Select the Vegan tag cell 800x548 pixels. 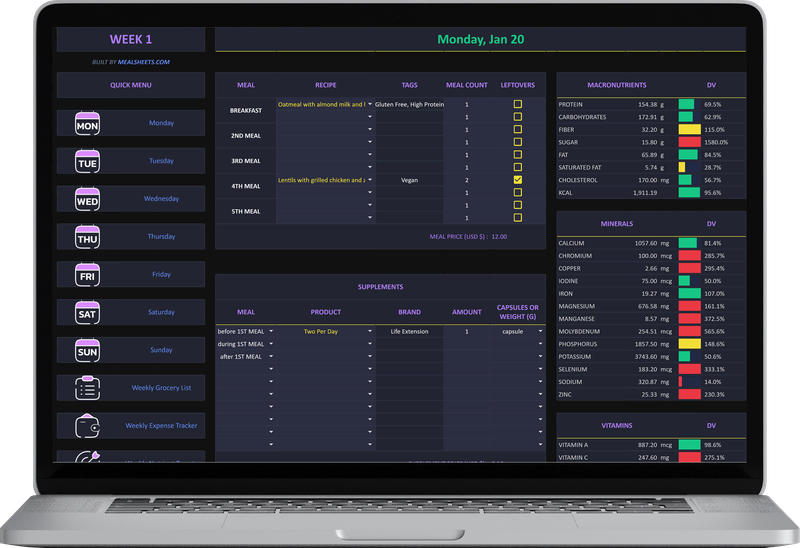point(409,180)
